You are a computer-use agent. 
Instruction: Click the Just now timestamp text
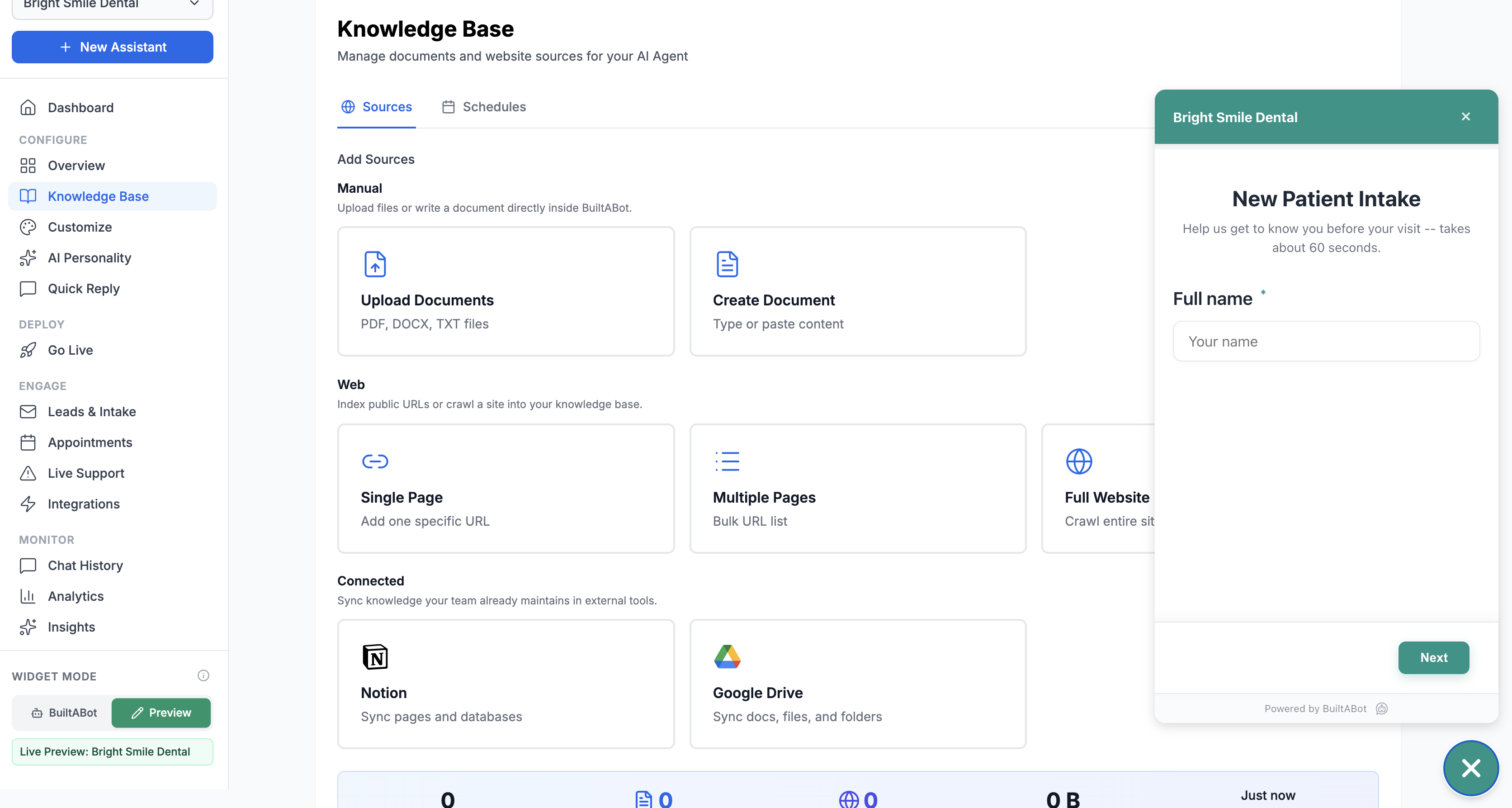1267,795
